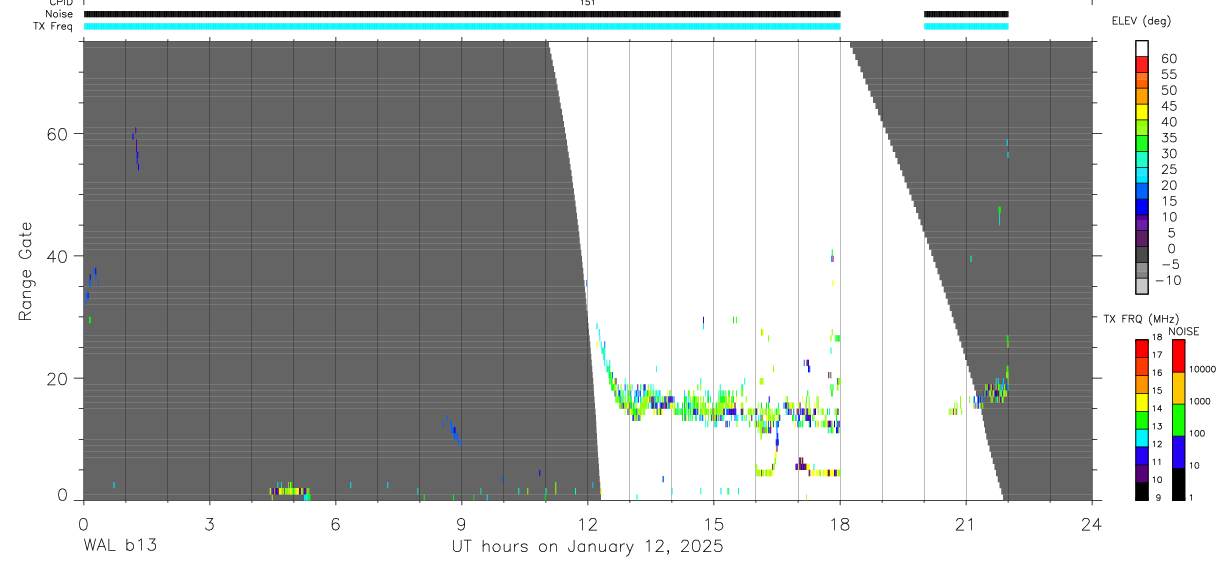The height and width of the screenshot is (567, 1228).
Task: Select the black bottom segment of TX FRQ bar
Action: 1142,491
